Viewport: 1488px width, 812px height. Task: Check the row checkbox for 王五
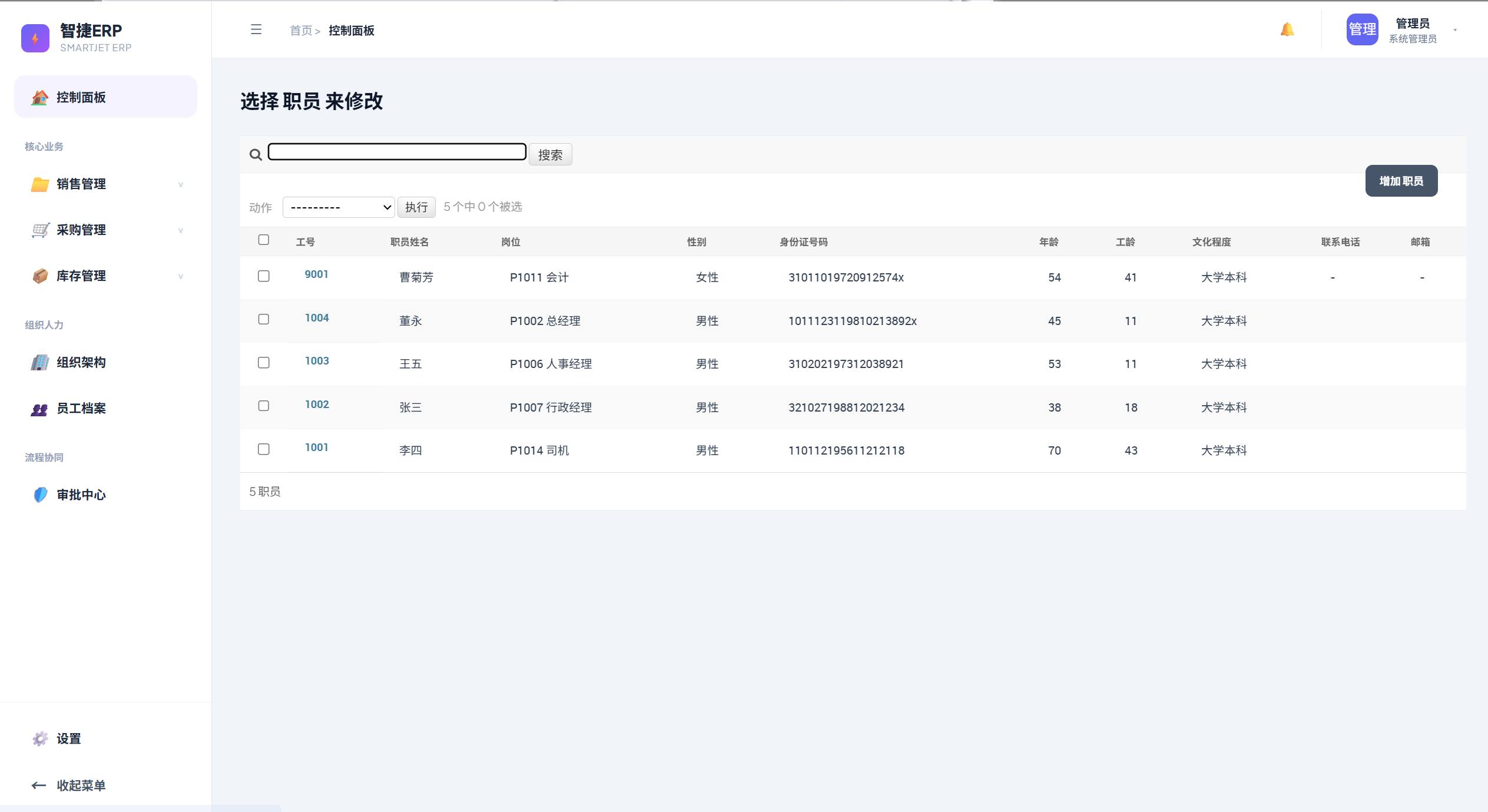click(x=264, y=363)
